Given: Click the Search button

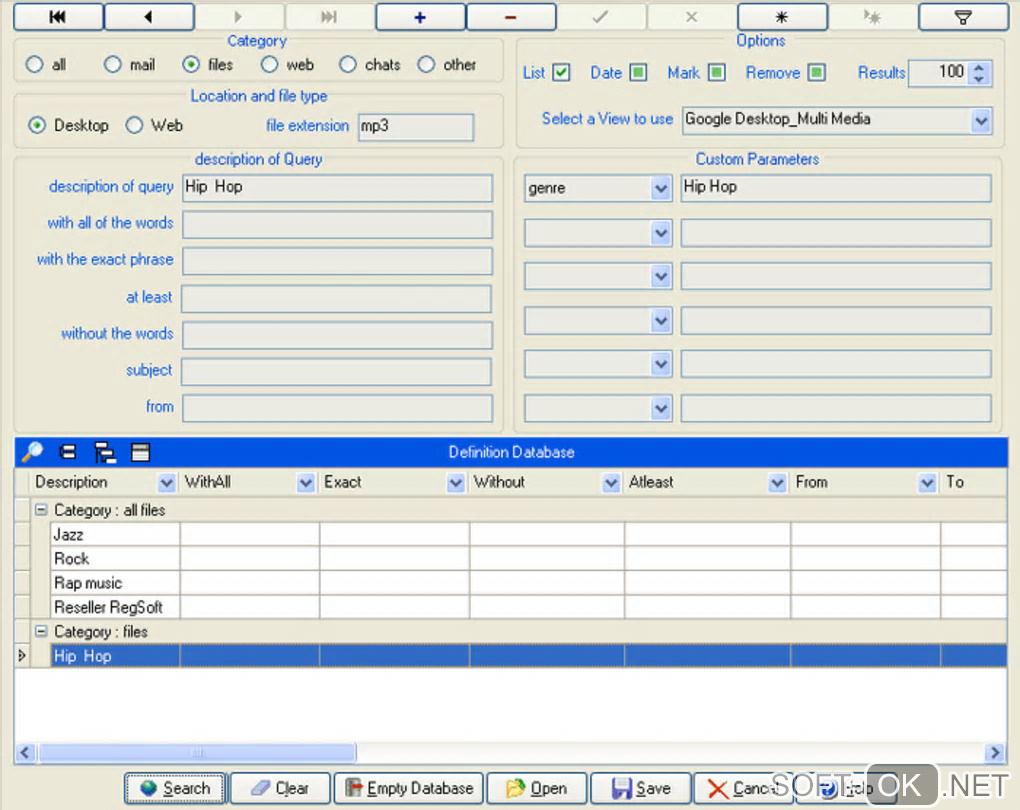Looking at the screenshot, I should [x=176, y=788].
